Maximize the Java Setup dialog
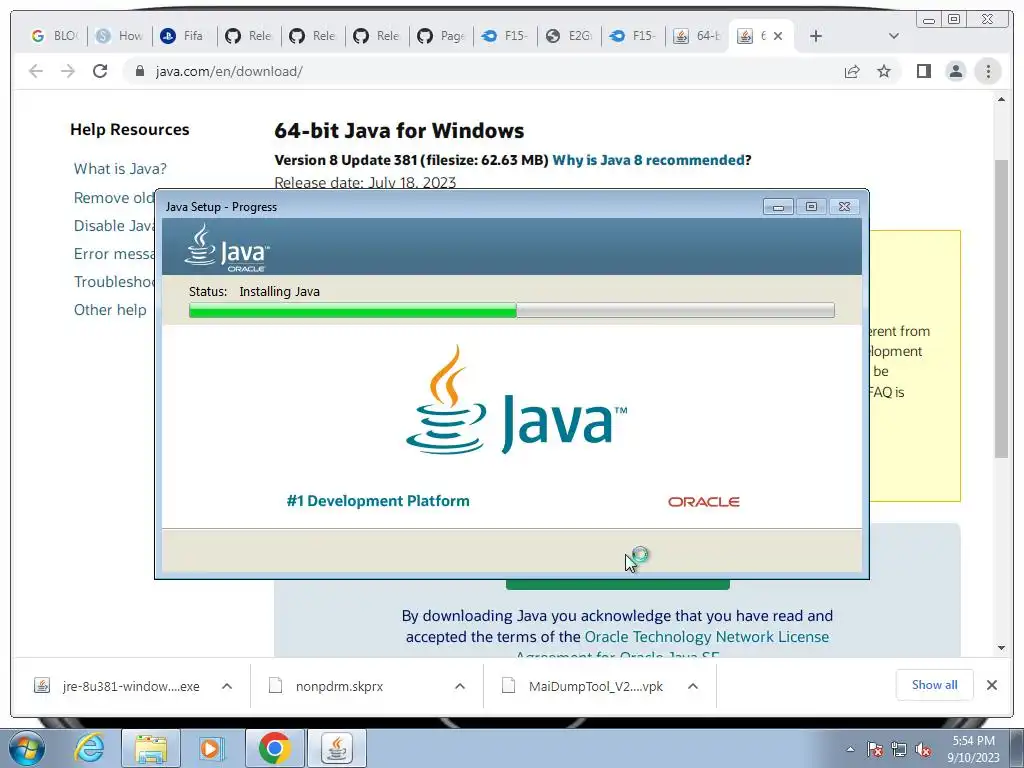This screenshot has width=1024, height=768. click(x=811, y=207)
